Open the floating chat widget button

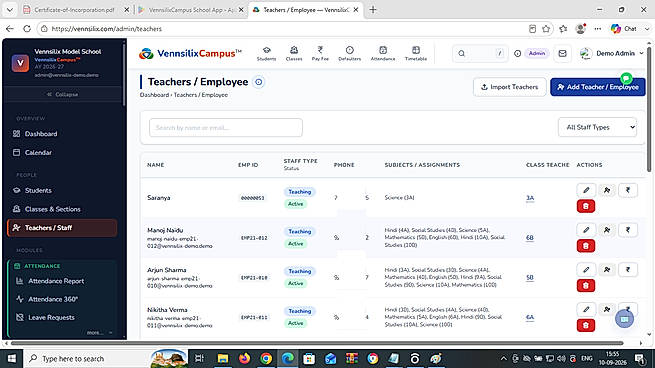click(625, 319)
